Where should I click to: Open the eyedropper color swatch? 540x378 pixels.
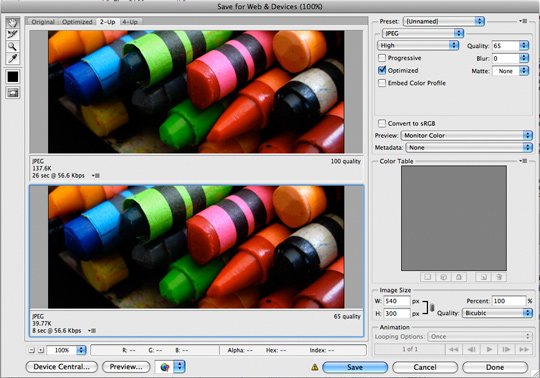coord(13,76)
